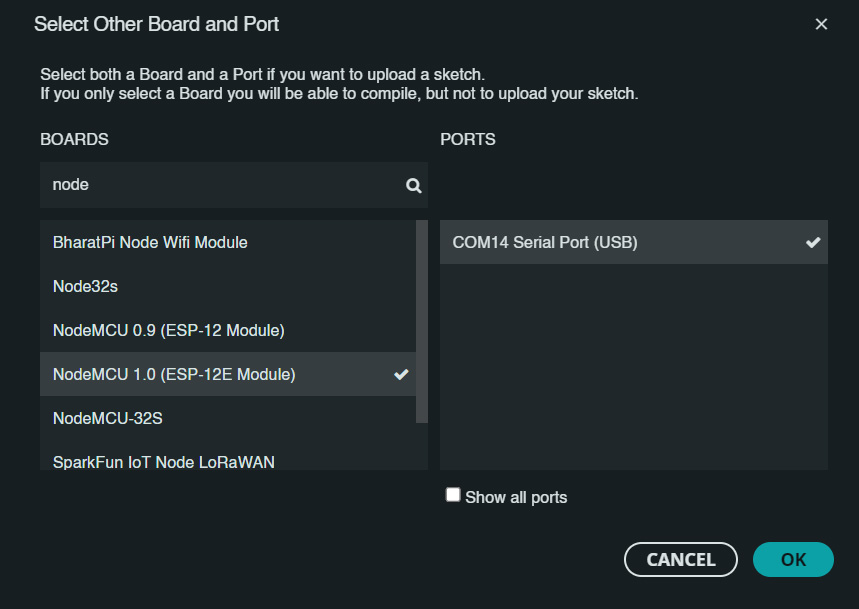
Task: Confirm selection with the OK button
Action: tap(793, 559)
